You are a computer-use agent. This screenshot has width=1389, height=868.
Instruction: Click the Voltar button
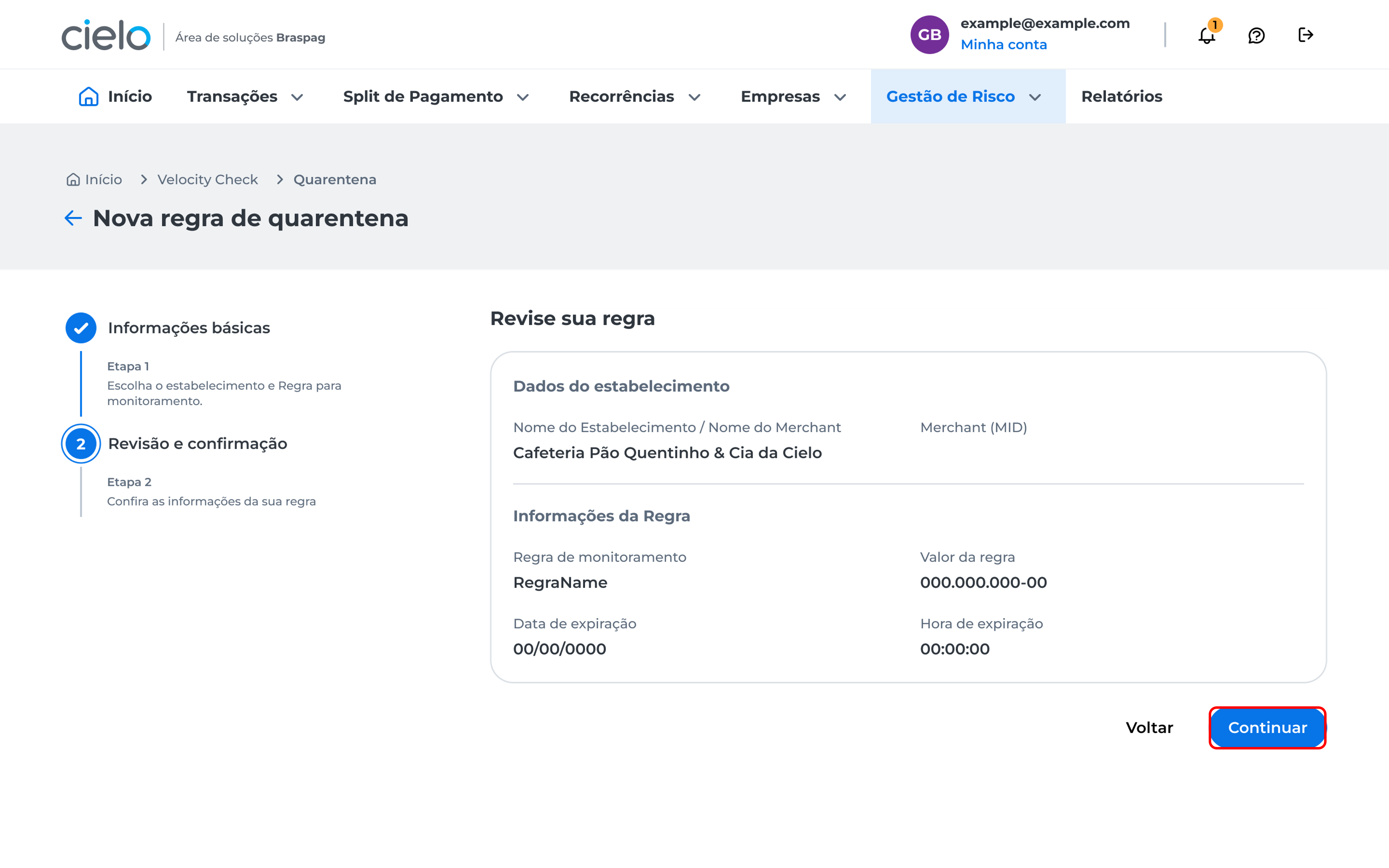pos(1149,727)
